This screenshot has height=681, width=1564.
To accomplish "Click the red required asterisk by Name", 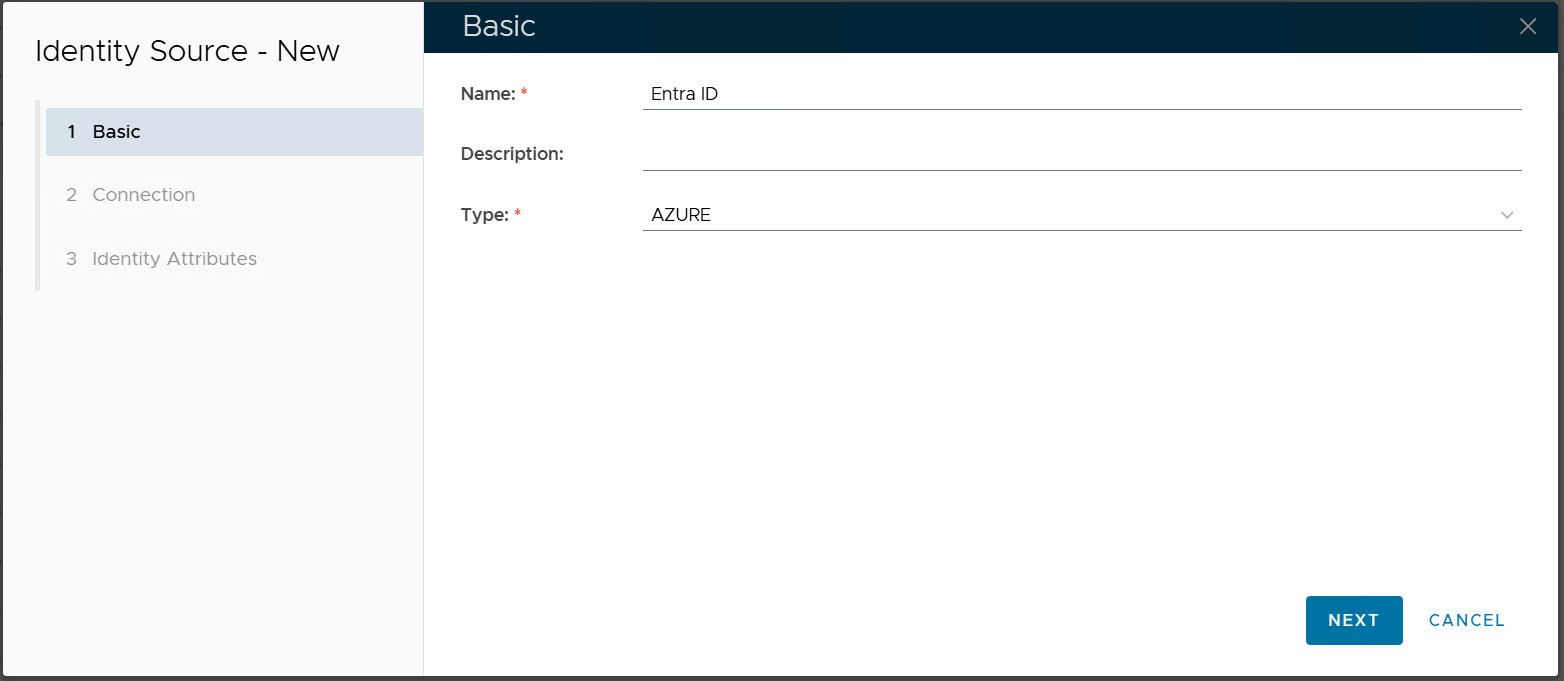I will (524, 93).
